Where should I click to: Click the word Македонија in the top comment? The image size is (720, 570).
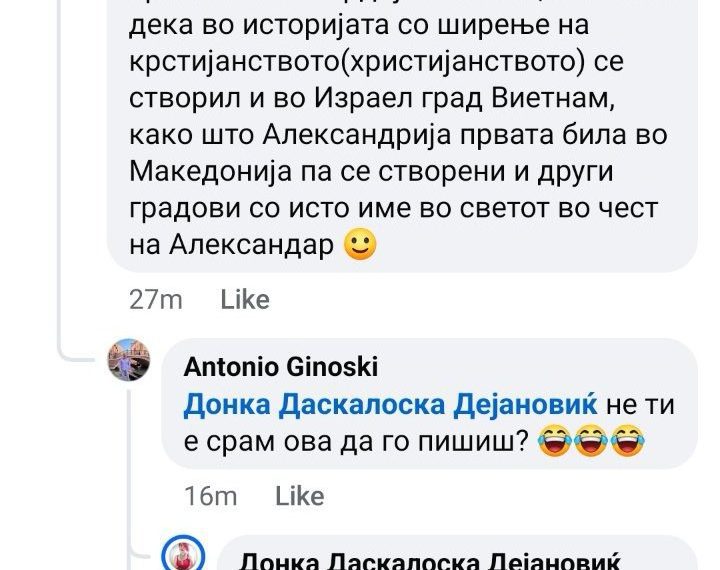click(211, 171)
